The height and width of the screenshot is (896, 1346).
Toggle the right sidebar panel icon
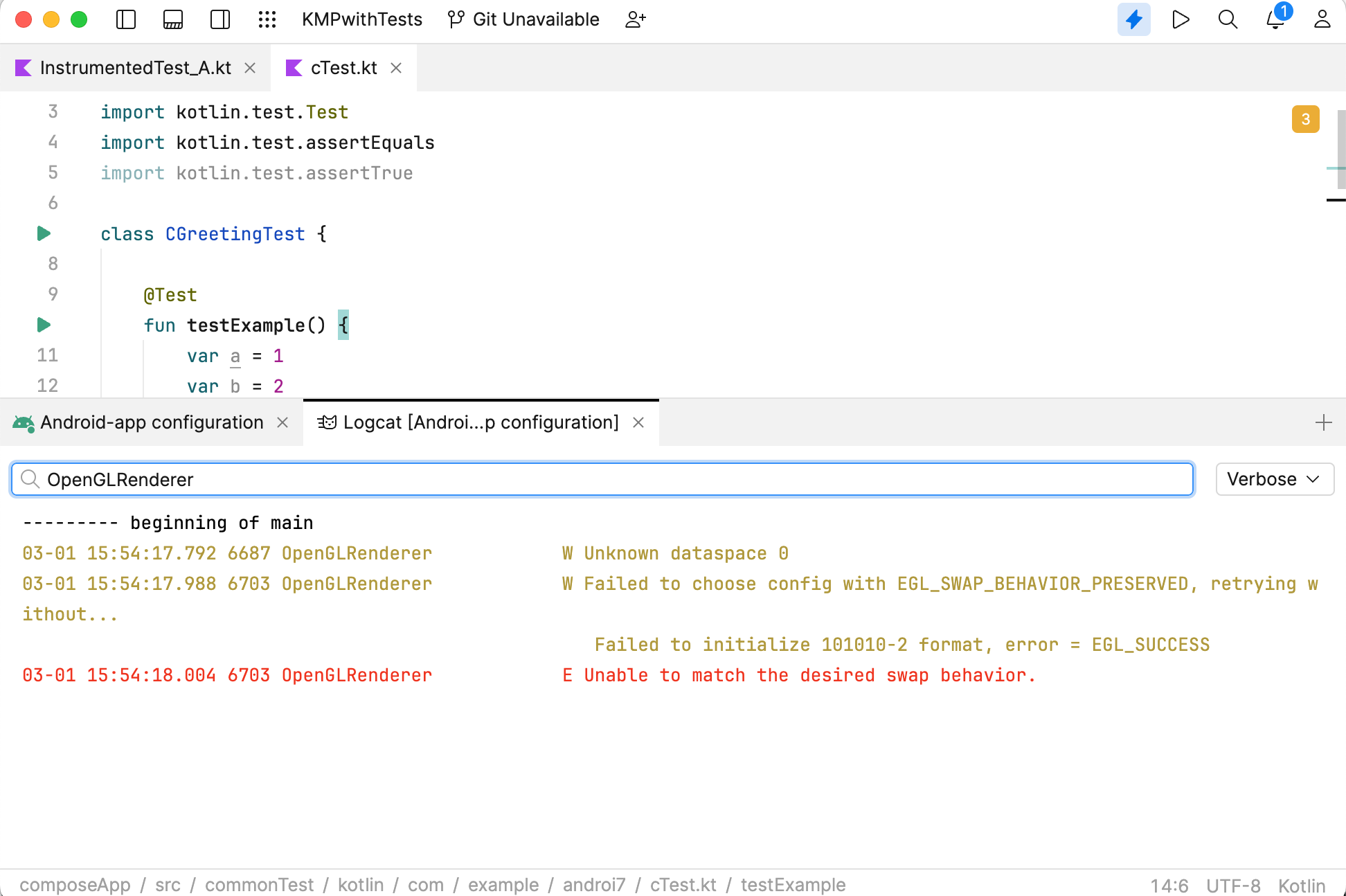[220, 19]
